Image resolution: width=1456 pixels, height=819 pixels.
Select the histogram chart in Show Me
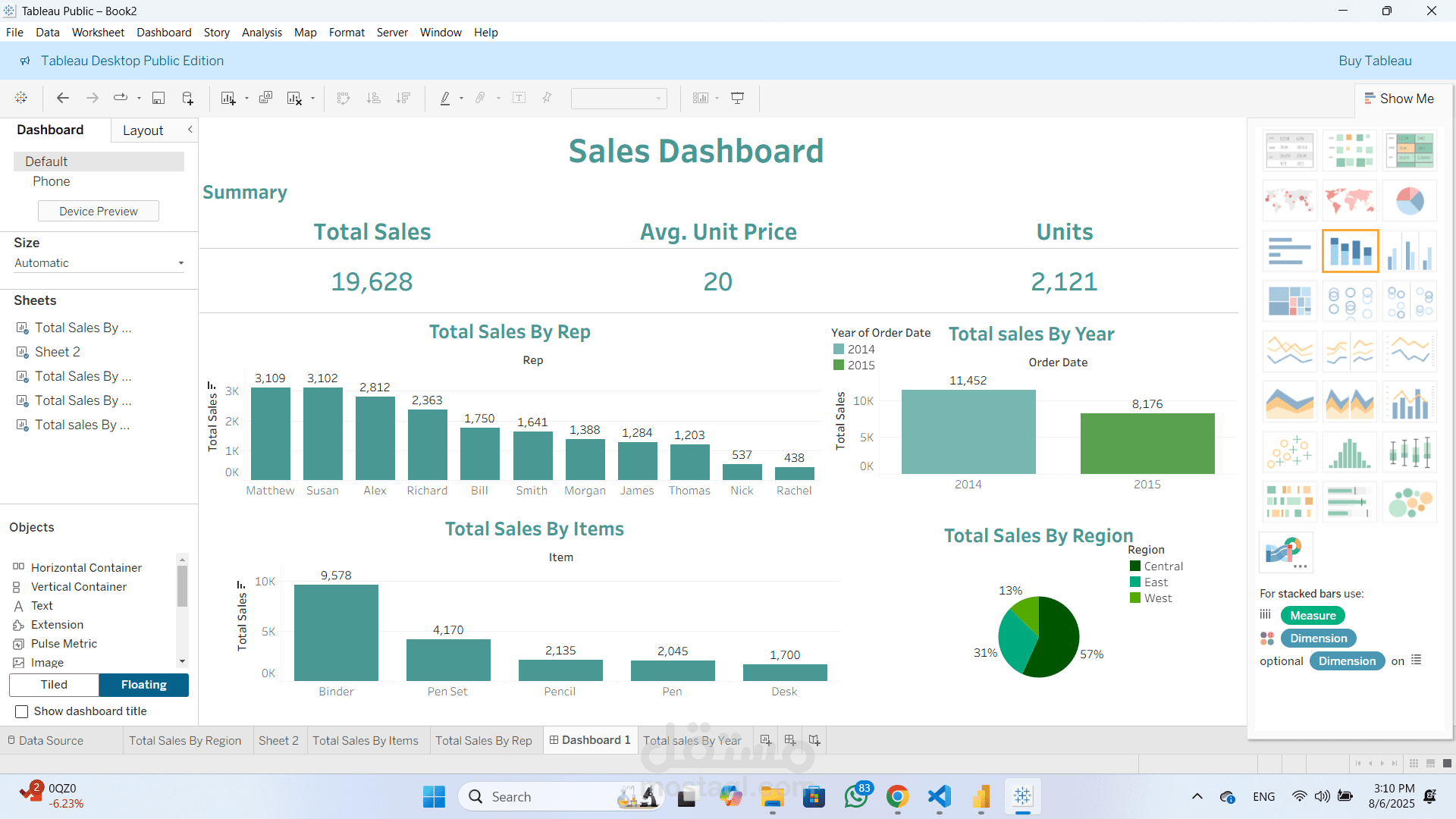(x=1350, y=451)
